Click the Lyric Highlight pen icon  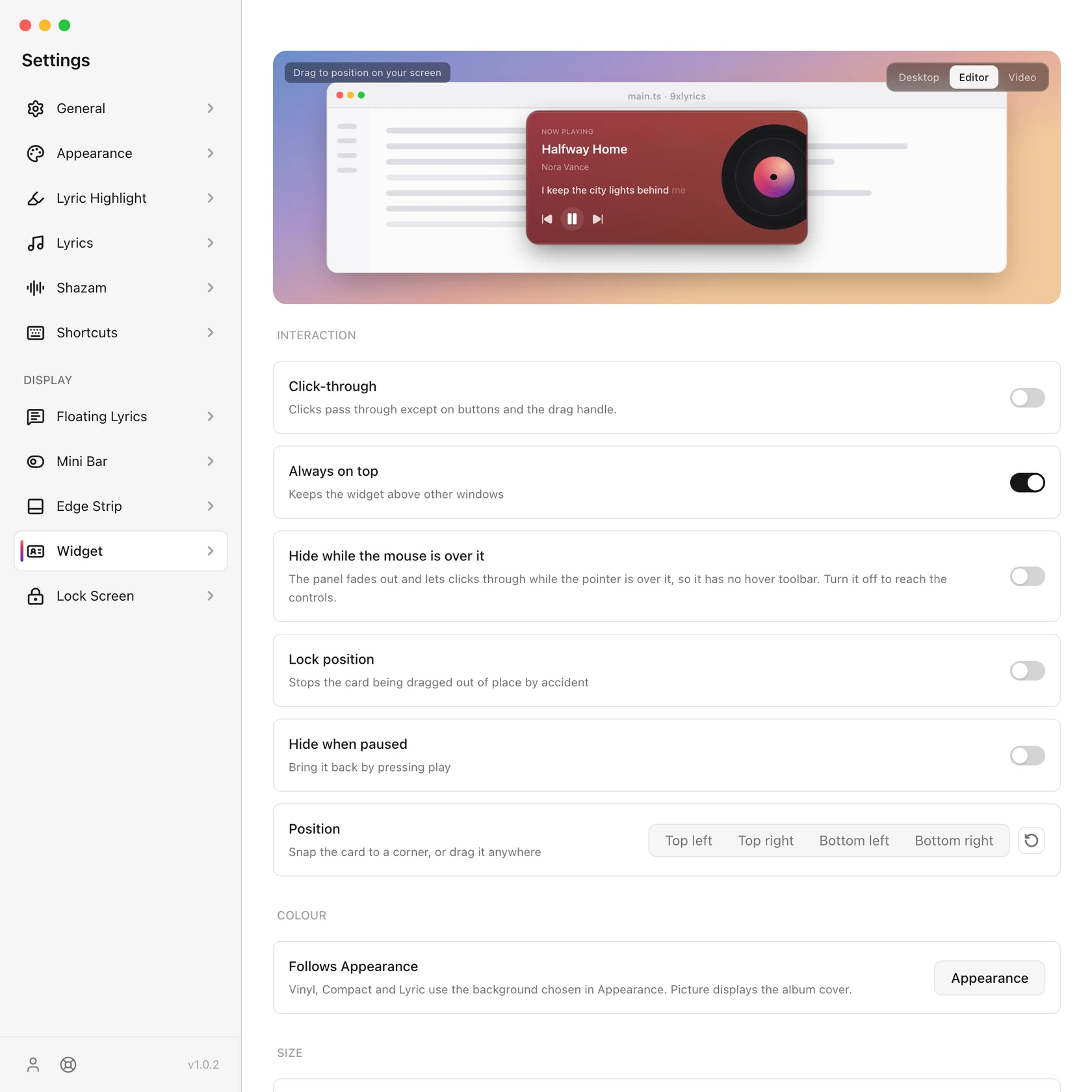click(x=36, y=198)
